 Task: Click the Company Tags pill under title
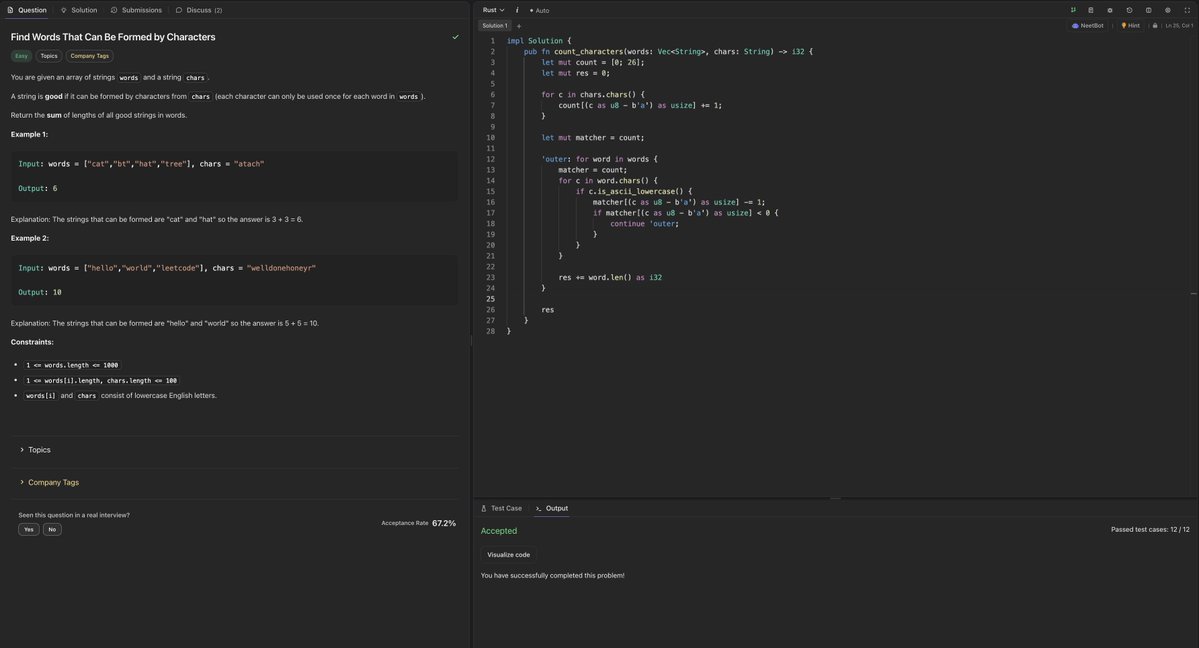pos(89,56)
